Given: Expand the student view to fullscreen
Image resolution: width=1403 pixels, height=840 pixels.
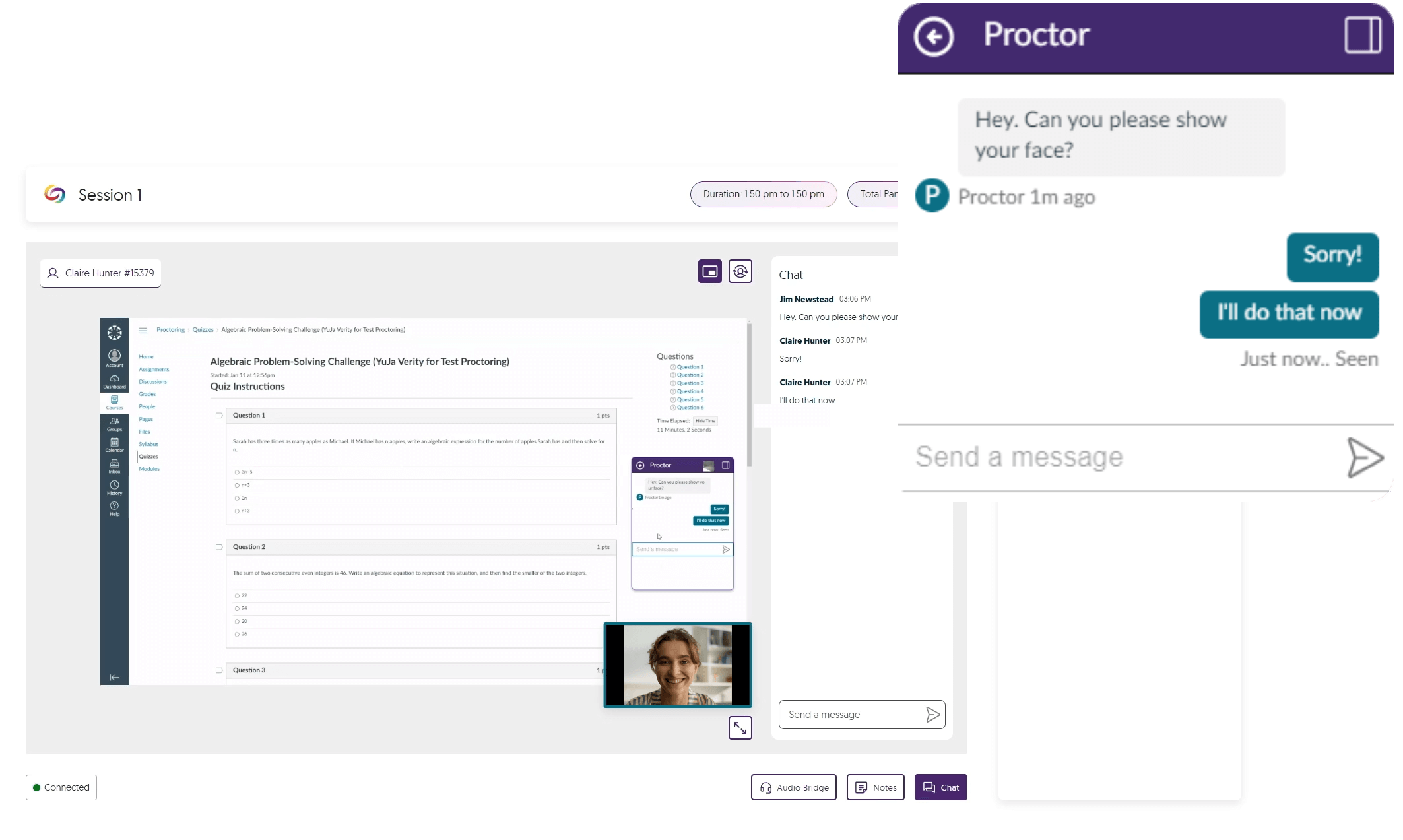Looking at the screenshot, I should (740, 728).
